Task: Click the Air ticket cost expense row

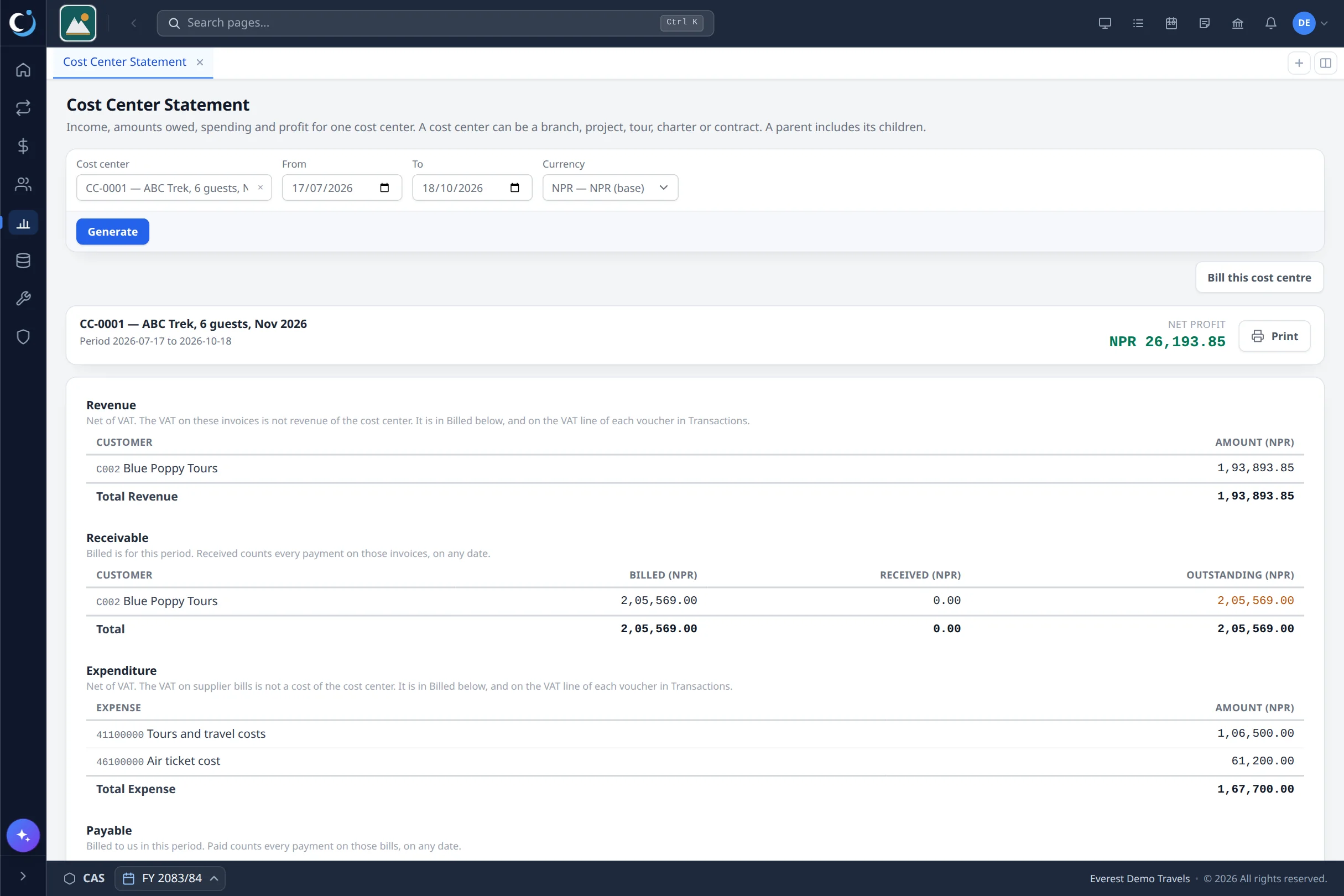Action: pyautogui.click(x=695, y=761)
